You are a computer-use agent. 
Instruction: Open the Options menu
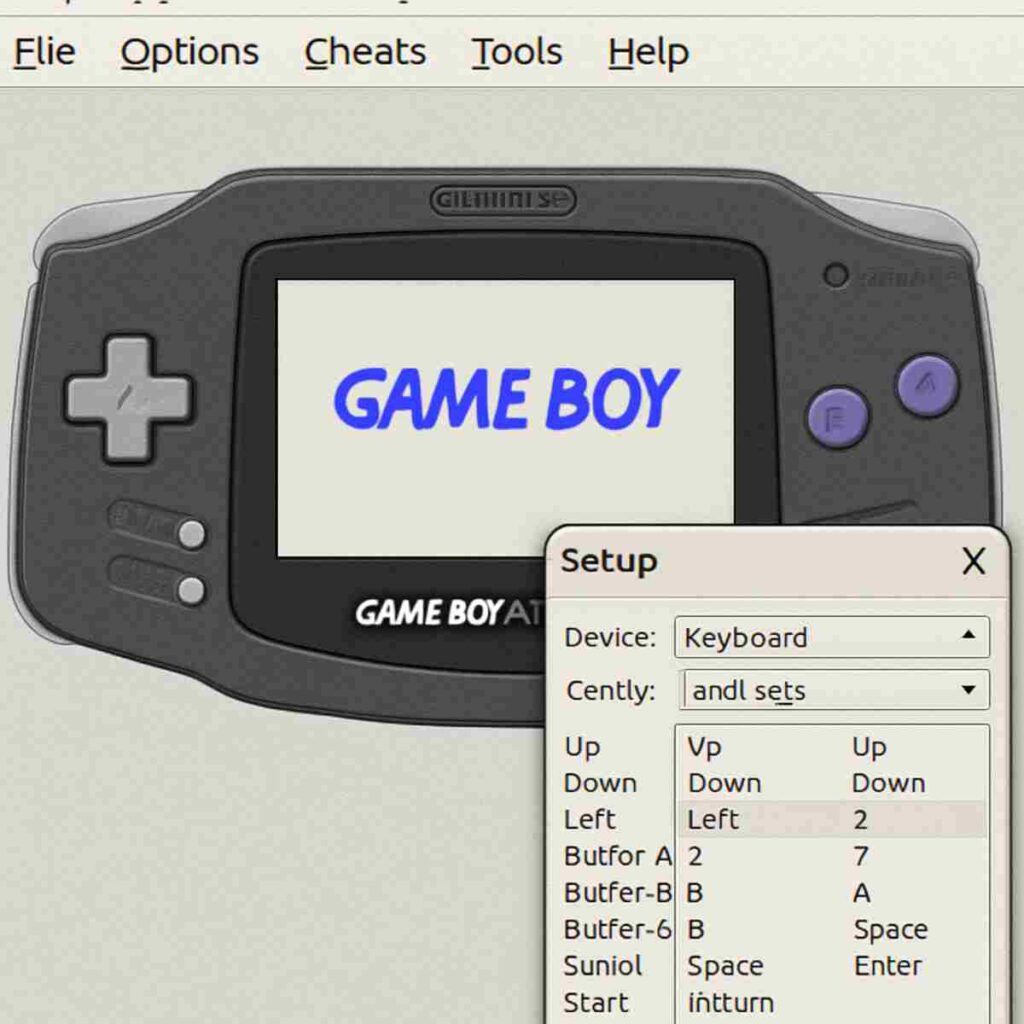[x=189, y=52]
